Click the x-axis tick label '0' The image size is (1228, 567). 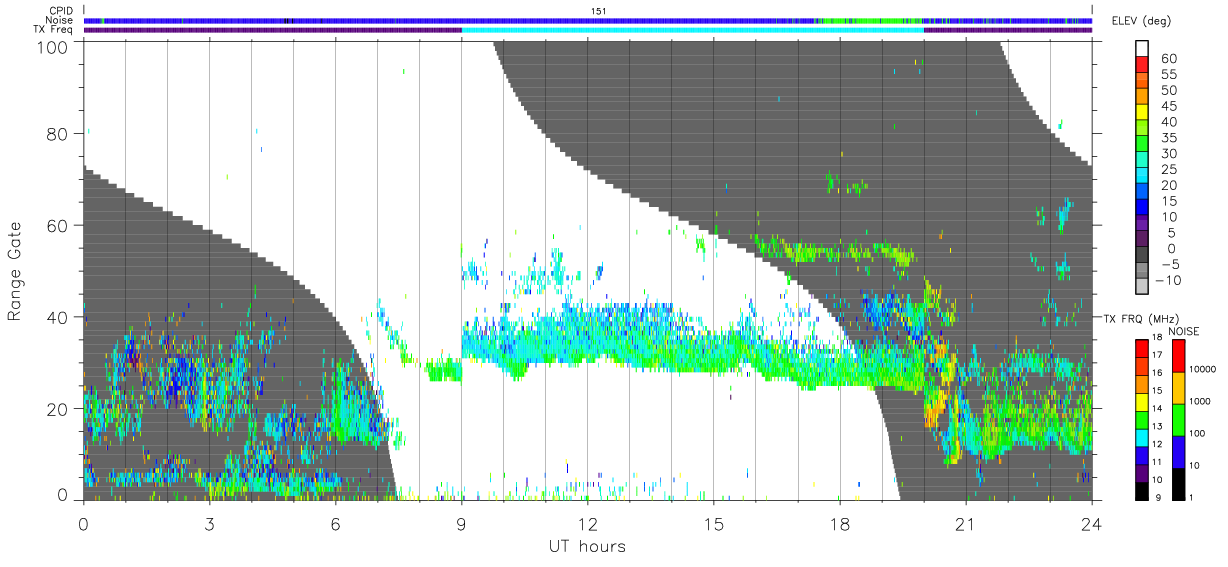[84, 523]
